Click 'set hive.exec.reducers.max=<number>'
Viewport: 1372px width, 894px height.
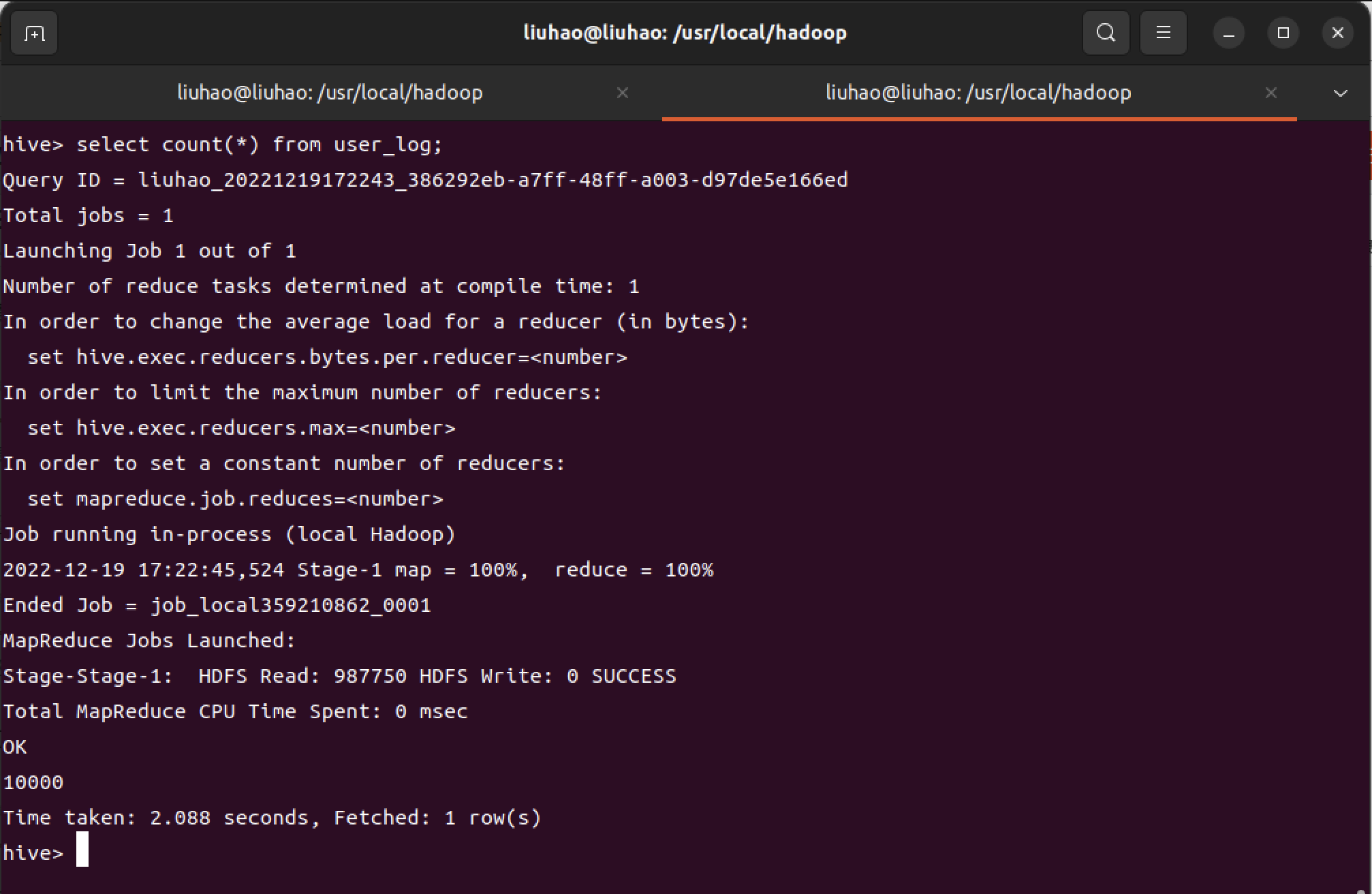(x=241, y=428)
